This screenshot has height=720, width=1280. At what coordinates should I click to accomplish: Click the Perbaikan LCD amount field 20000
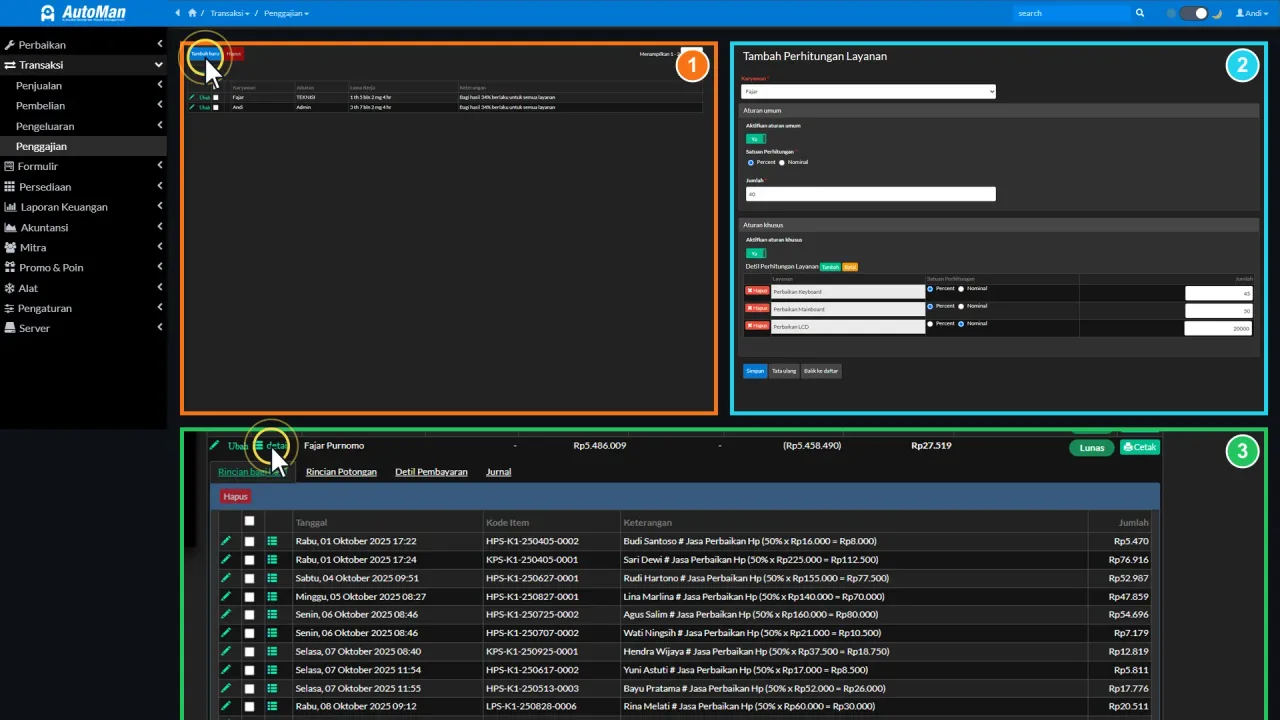point(1219,328)
